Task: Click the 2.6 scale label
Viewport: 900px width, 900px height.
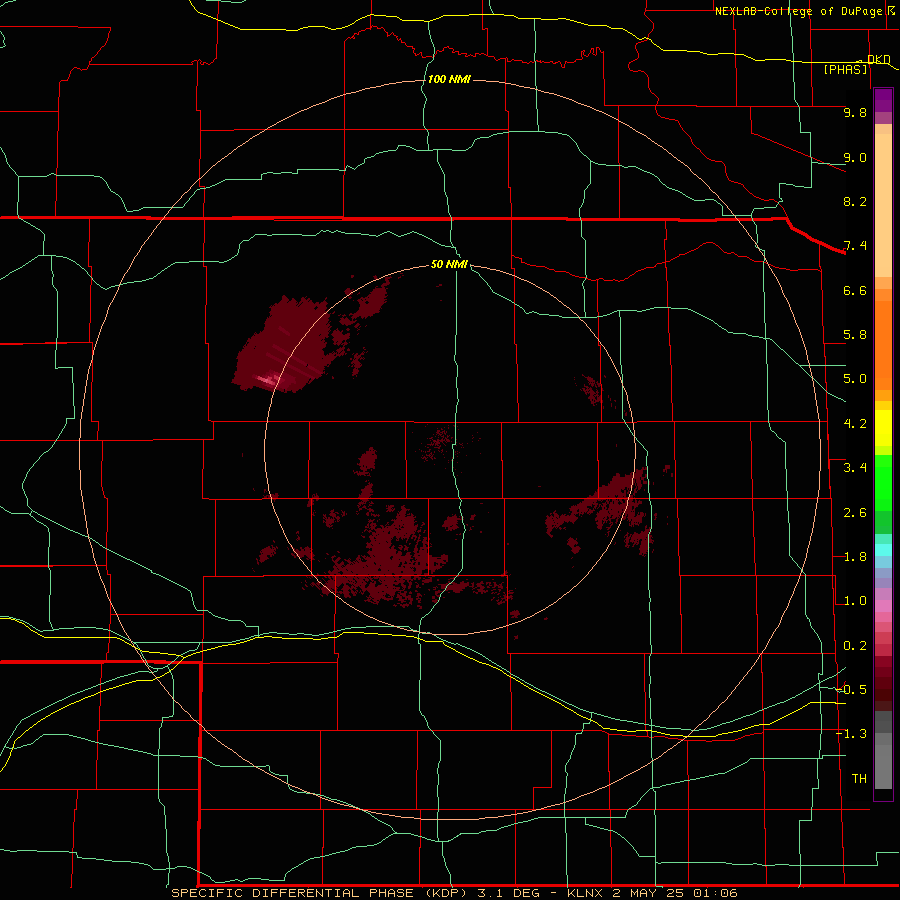Action: (855, 513)
